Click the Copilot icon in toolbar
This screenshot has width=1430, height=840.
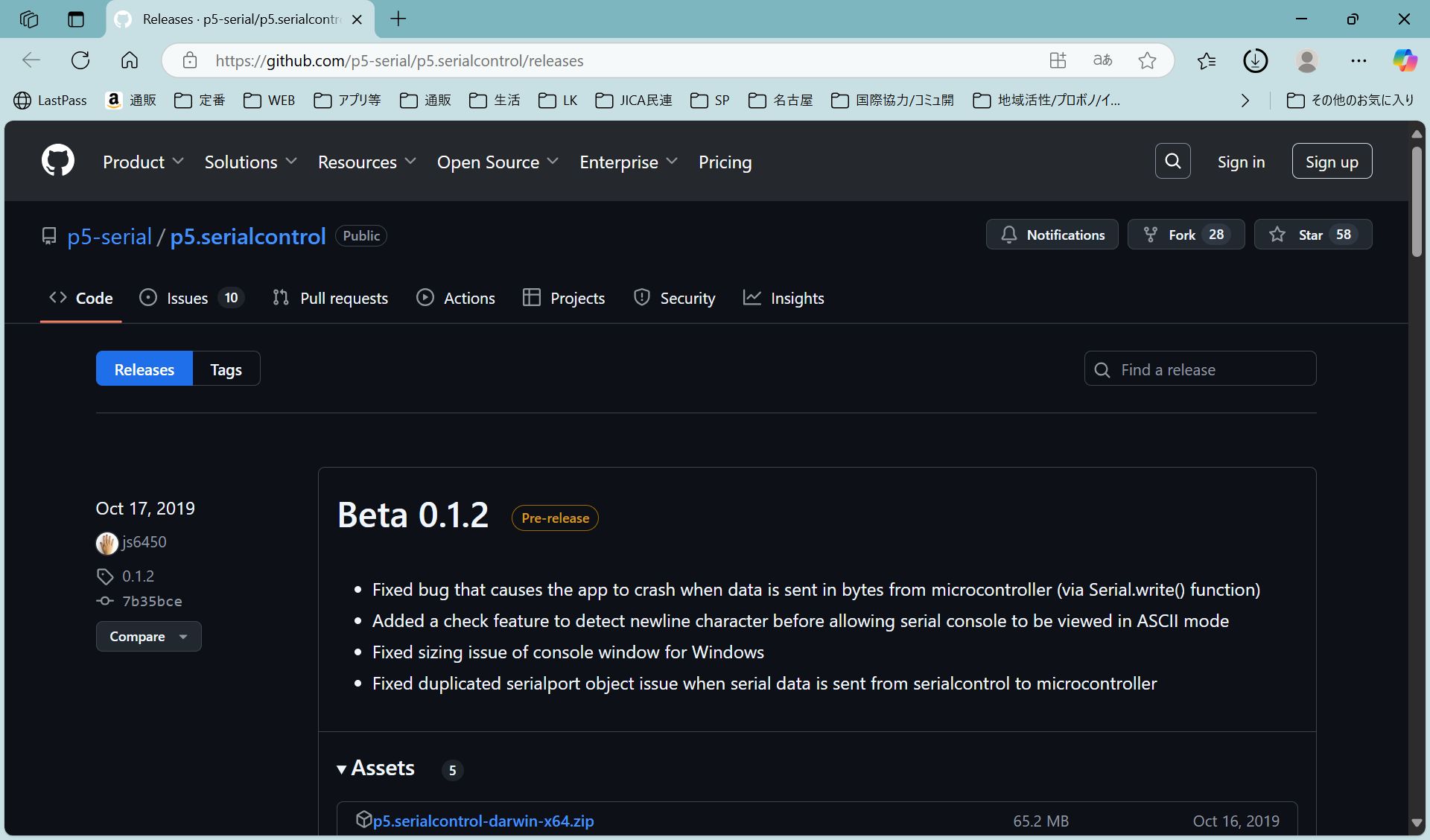click(1405, 60)
